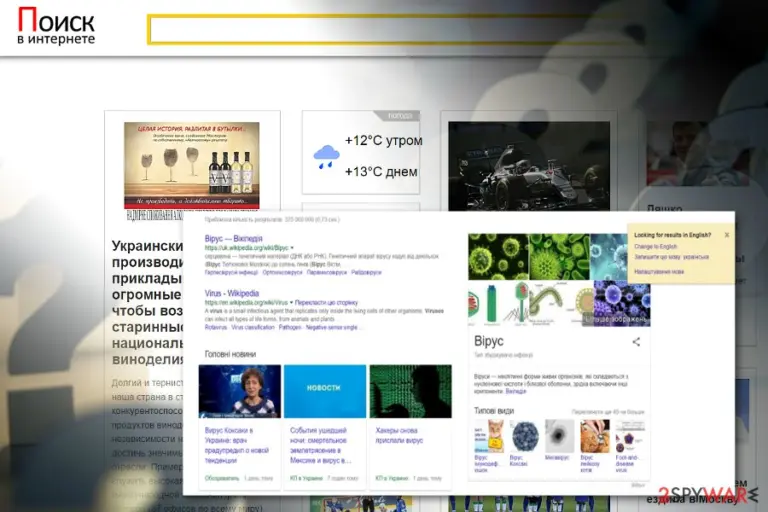The height and width of the screenshot is (512, 768).
Task: Open the hacker silhouette news thumbnail
Action: [x=410, y=391]
